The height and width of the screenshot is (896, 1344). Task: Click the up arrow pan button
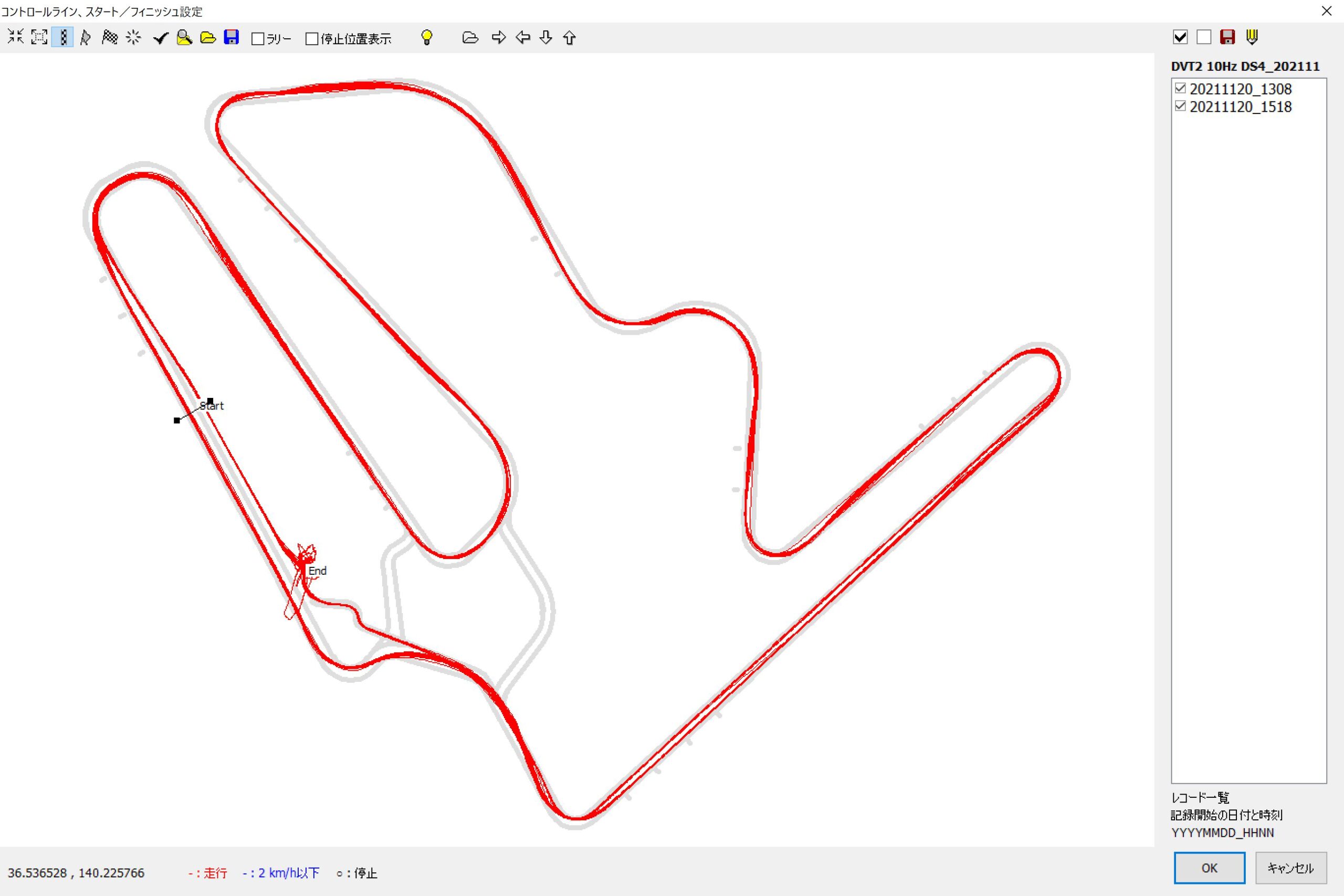point(569,38)
